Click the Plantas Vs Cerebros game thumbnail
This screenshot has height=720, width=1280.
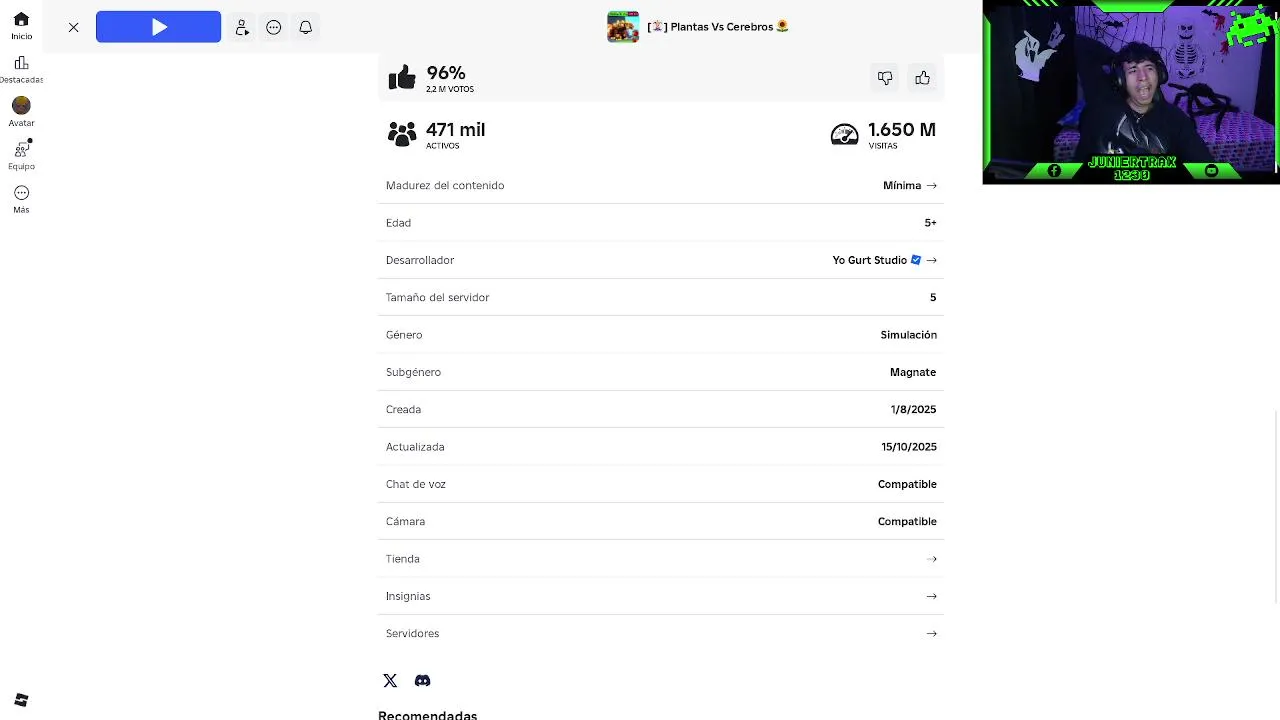click(x=623, y=27)
